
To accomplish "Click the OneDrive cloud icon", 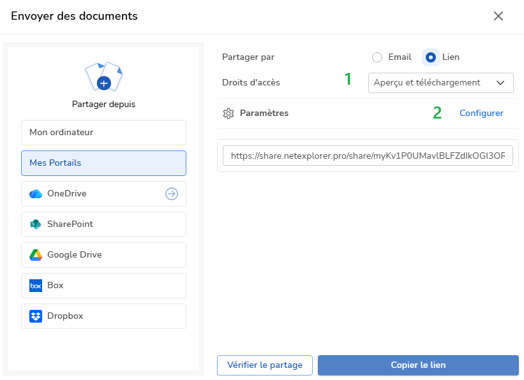I will click(x=35, y=194).
